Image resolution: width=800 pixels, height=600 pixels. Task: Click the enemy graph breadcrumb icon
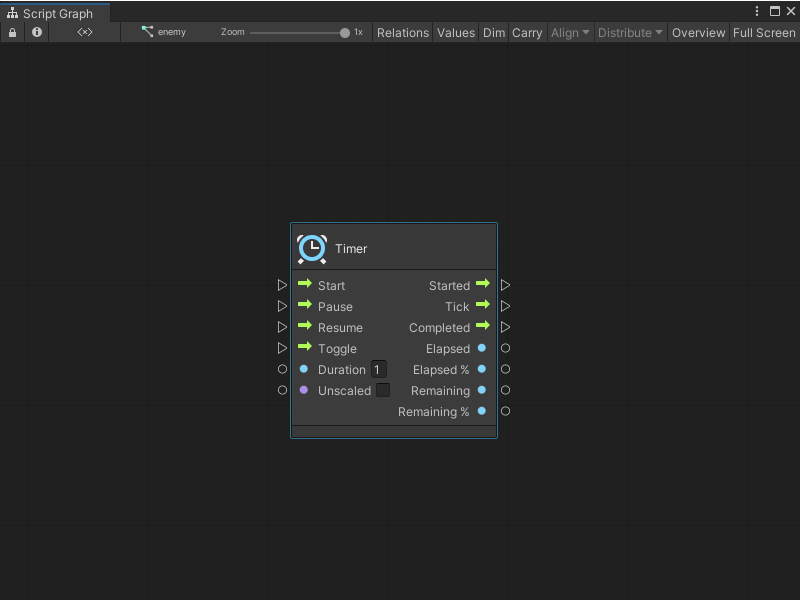(145, 31)
